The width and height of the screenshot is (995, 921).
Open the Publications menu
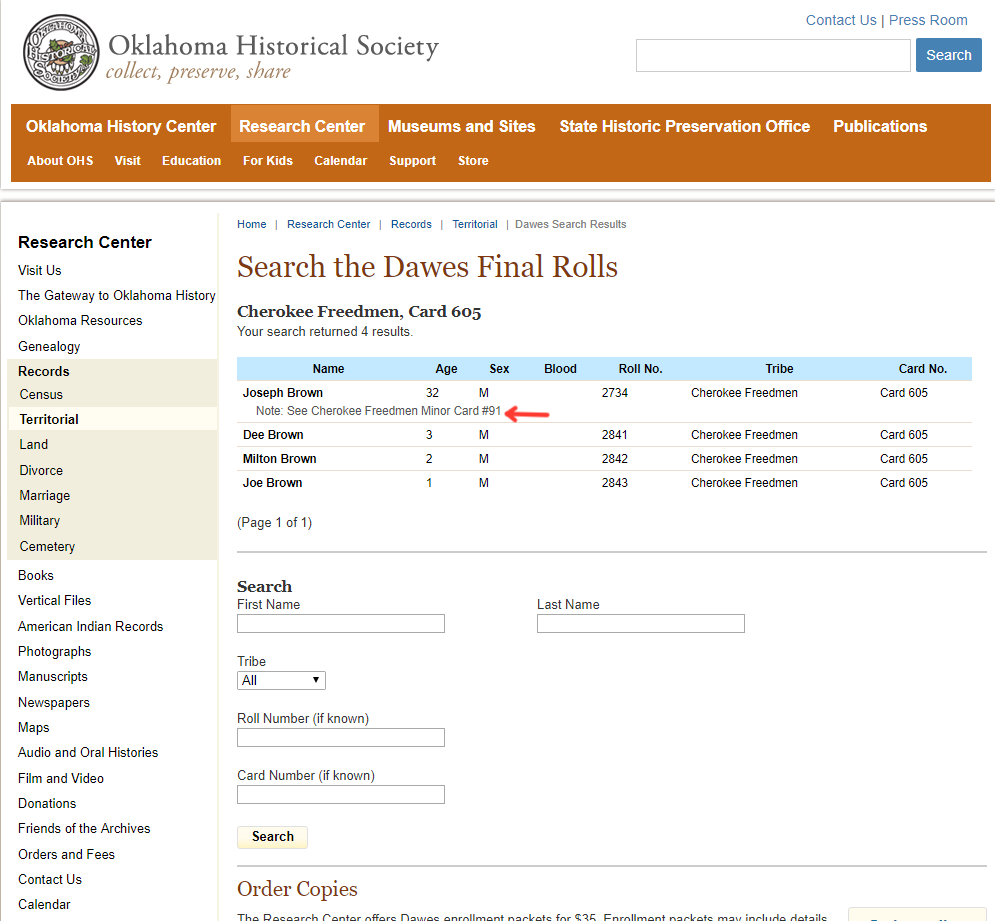coord(880,126)
